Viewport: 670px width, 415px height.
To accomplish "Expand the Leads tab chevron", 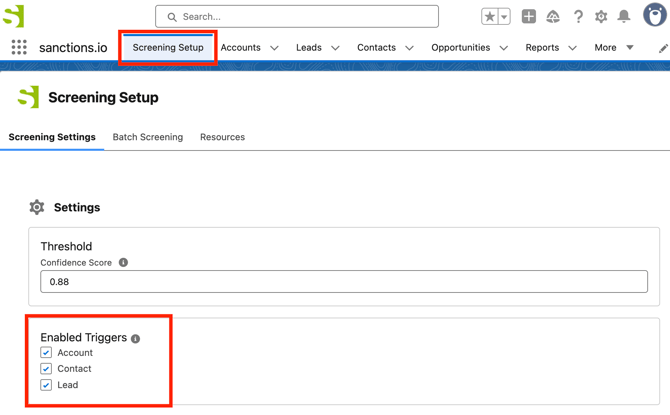I will coord(335,48).
